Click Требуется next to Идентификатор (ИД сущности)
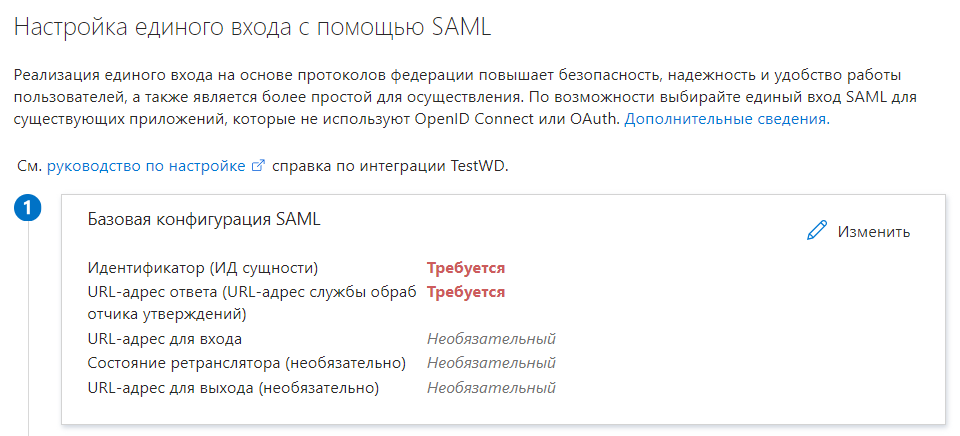 [466, 268]
